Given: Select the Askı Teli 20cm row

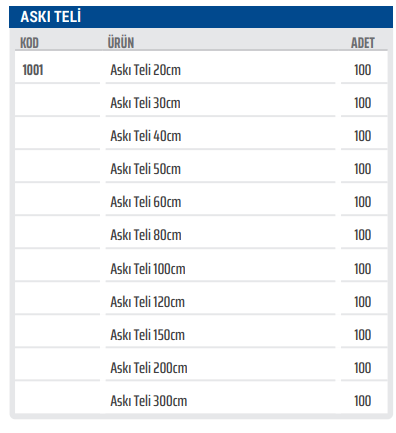Looking at the screenshot, I should point(201,68).
